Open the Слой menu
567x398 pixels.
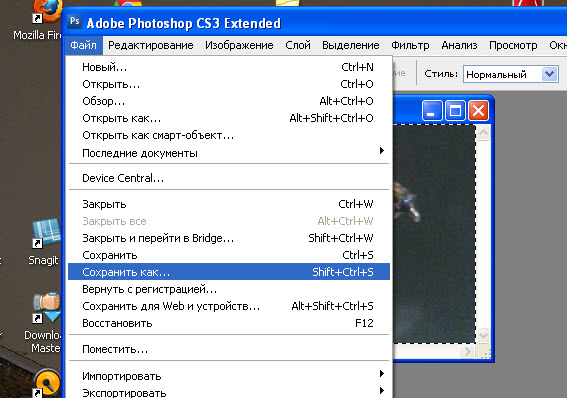coord(298,46)
